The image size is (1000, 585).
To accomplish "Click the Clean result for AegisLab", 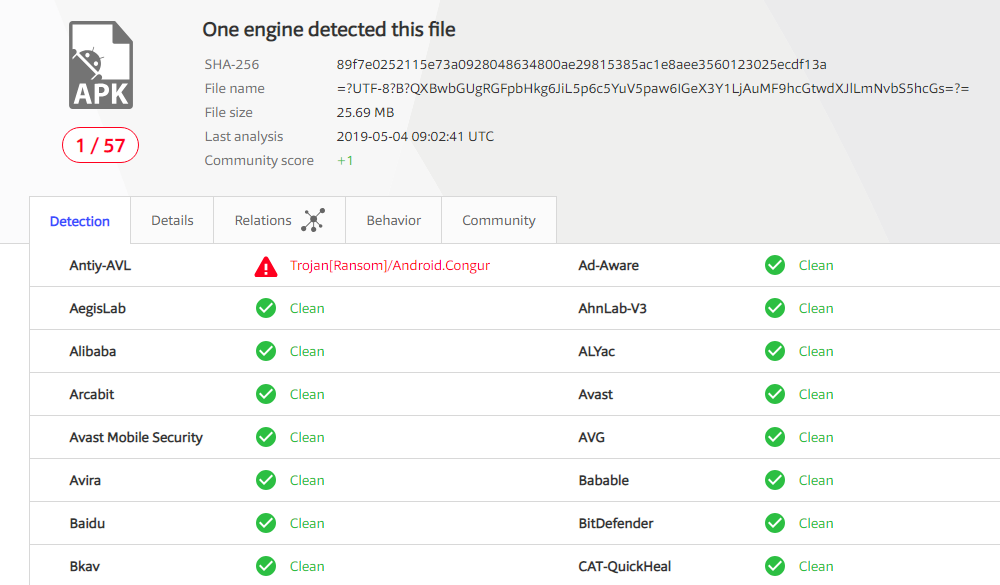I will (307, 308).
